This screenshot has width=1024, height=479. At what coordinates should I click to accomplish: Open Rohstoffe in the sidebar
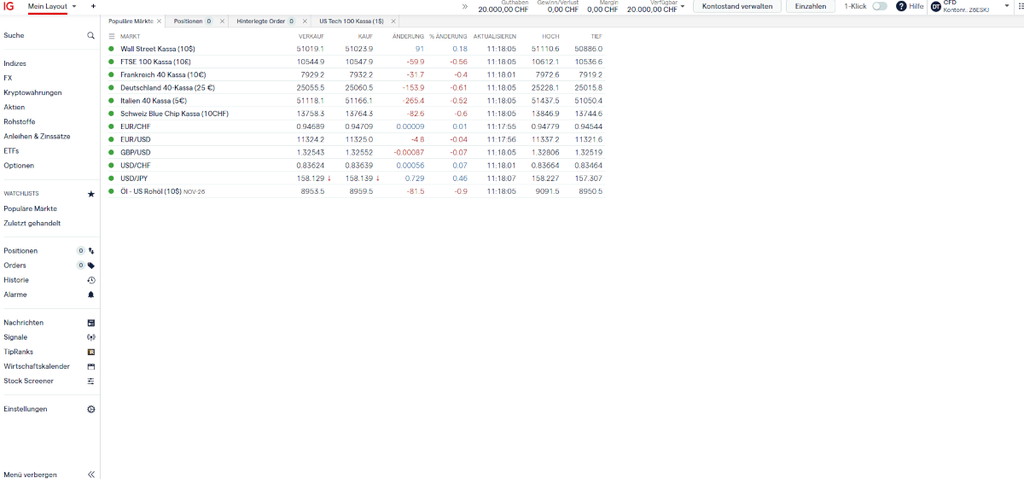click(x=20, y=122)
